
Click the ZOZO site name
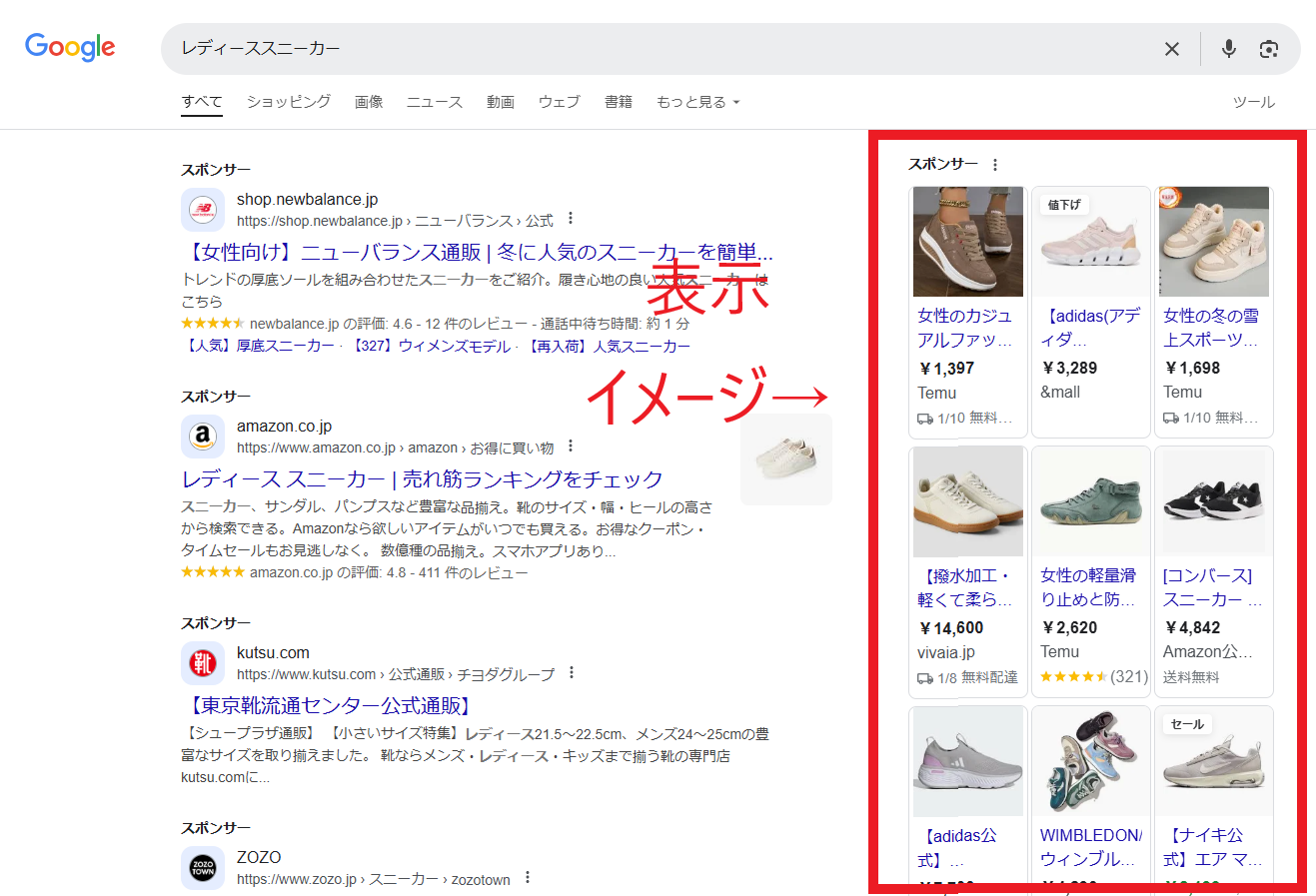pyautogui.click(x=259, y=858)
